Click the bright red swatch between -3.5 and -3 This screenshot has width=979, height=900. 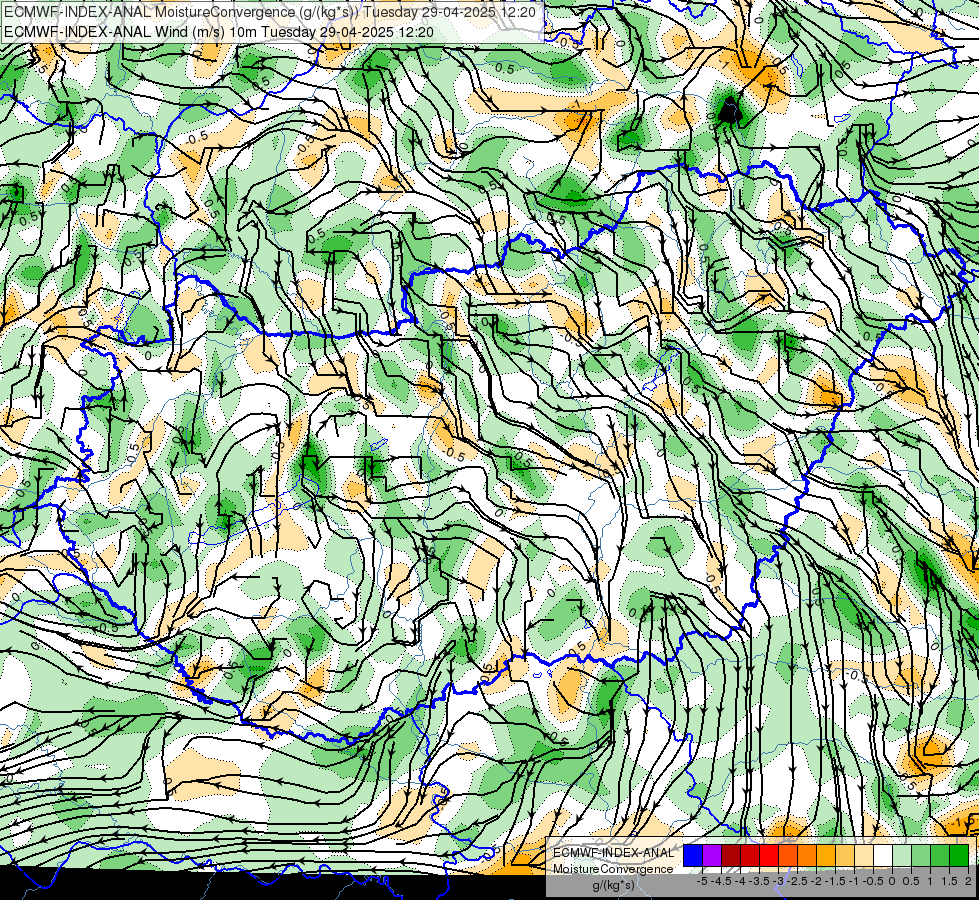coord(769,855)
